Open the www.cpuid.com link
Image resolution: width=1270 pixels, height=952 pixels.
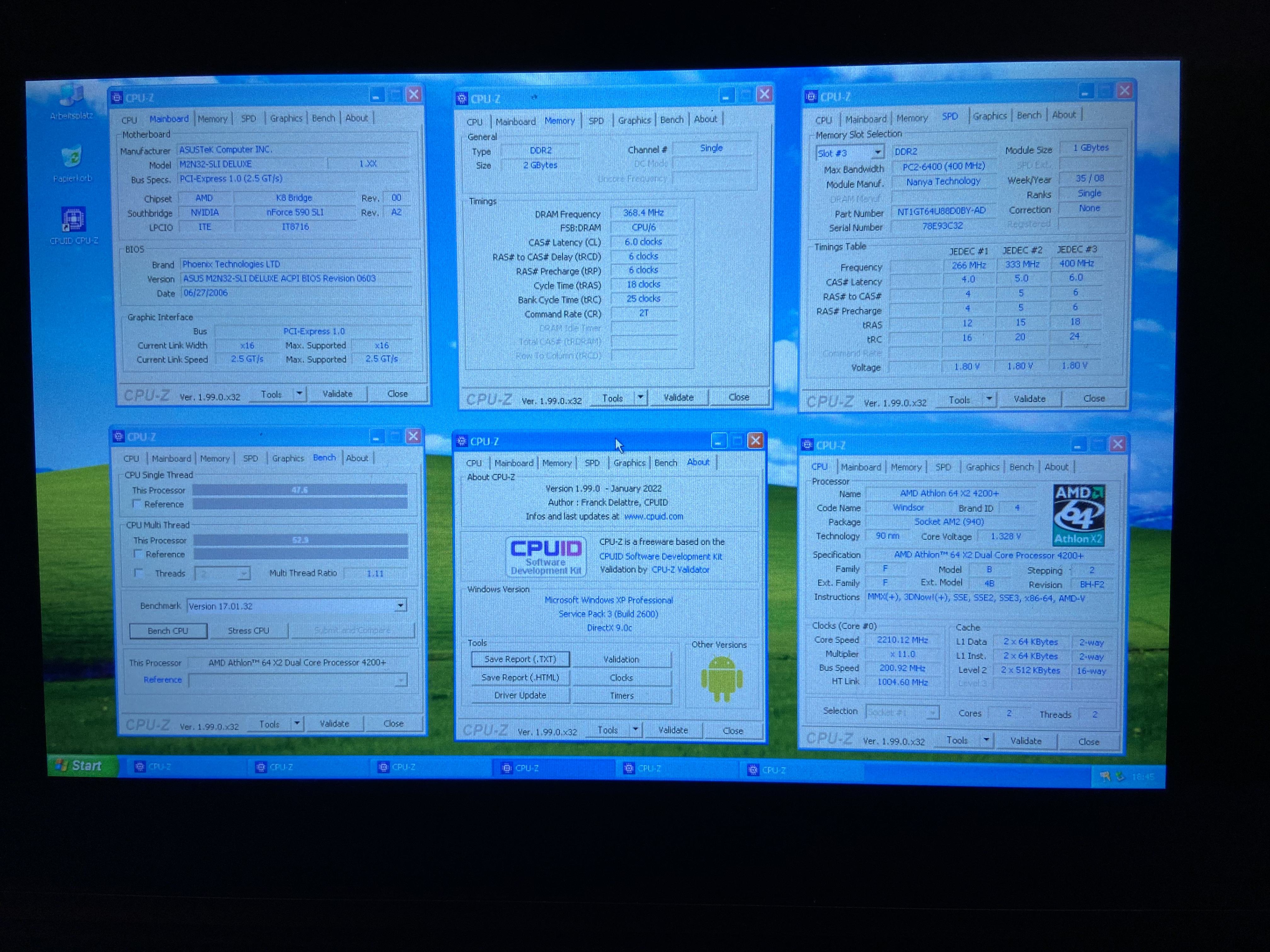[x=653, y=517]
